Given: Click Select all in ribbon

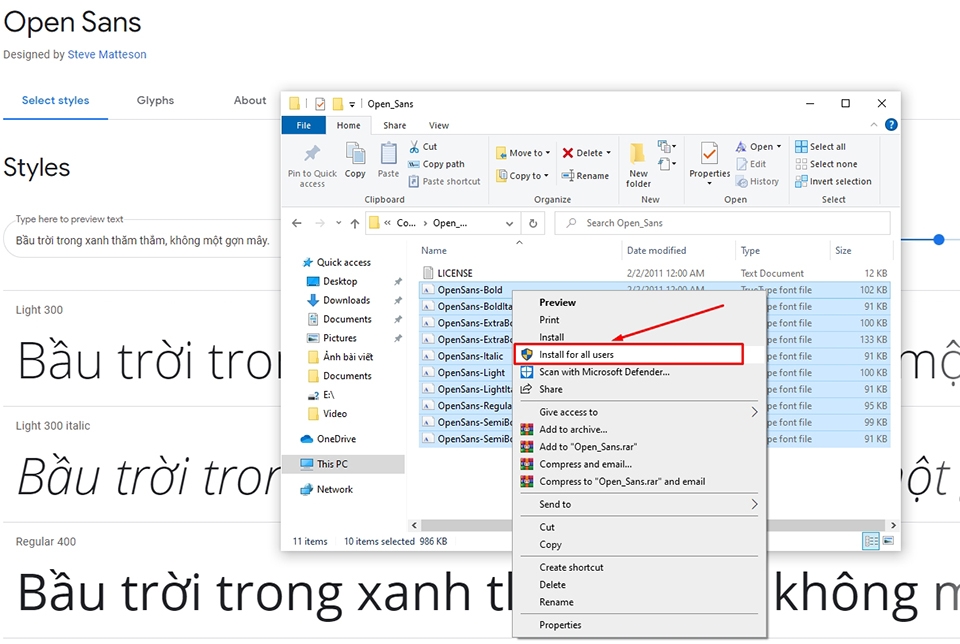Looking at the screenshot, I should click(x=820, y=146).
